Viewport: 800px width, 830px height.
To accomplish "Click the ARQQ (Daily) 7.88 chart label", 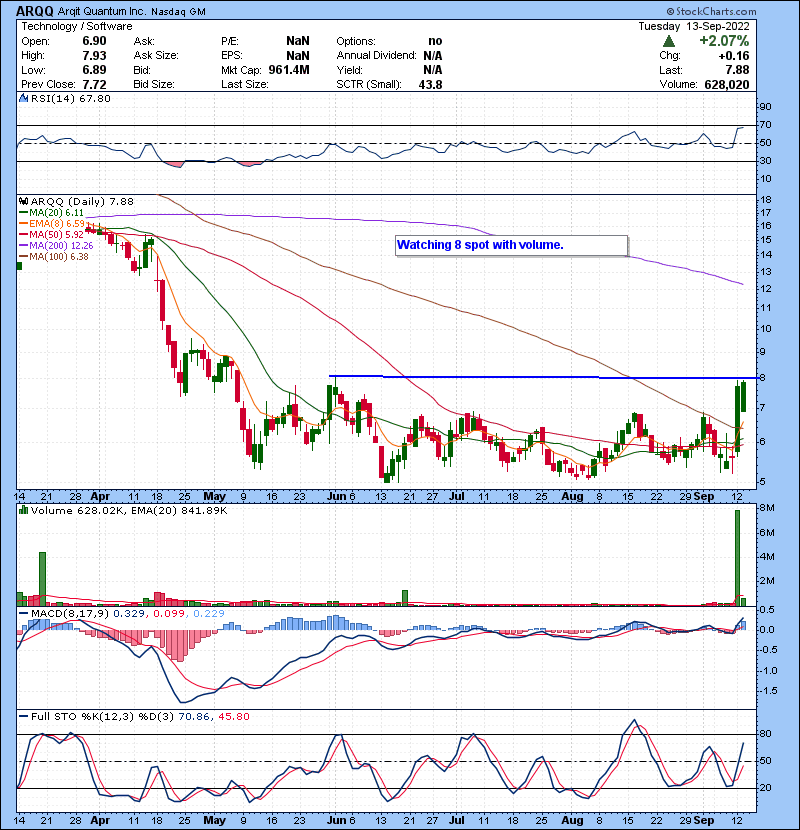I will (x=82, y=201).
